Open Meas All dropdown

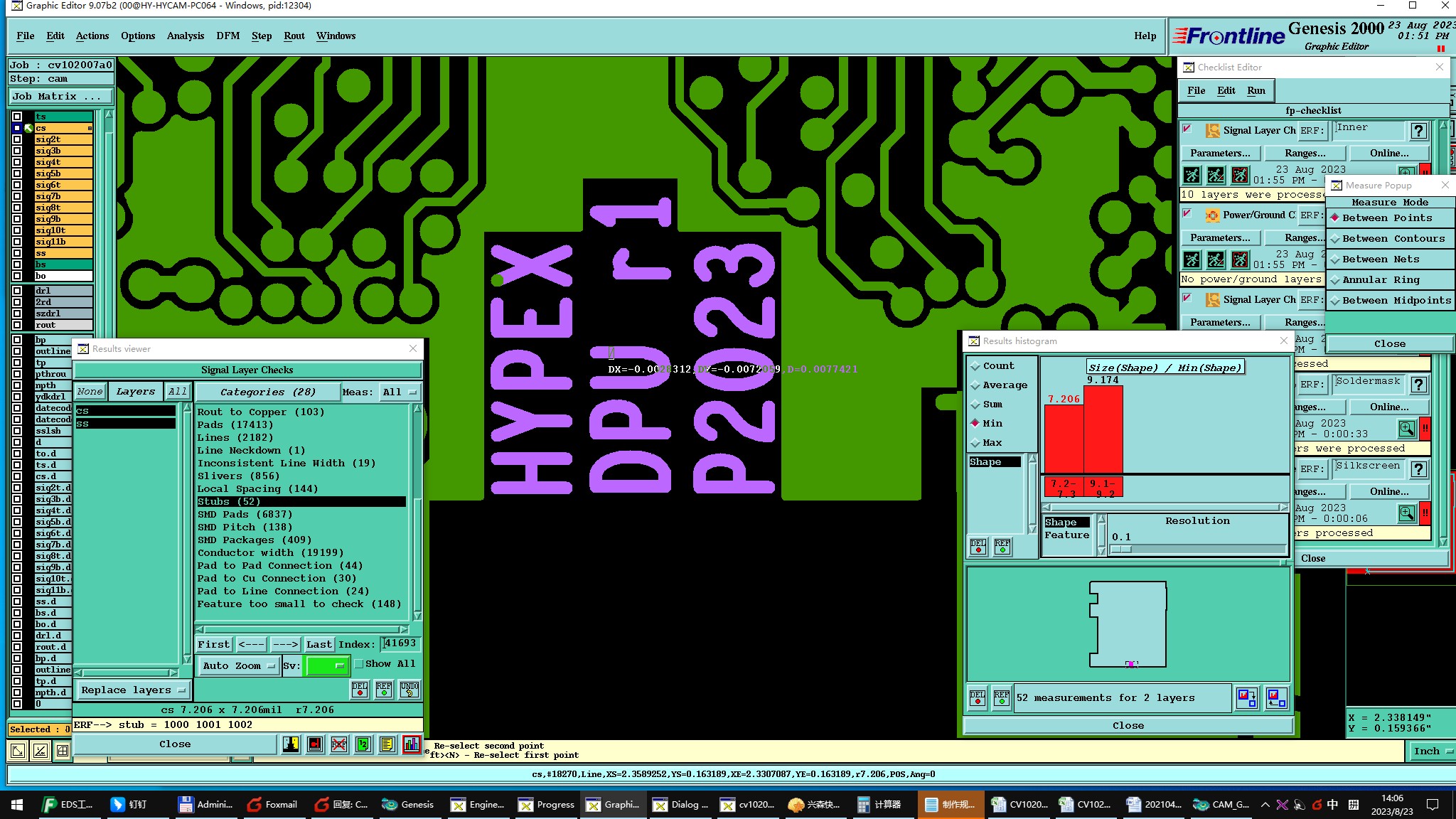click(400, 392)
